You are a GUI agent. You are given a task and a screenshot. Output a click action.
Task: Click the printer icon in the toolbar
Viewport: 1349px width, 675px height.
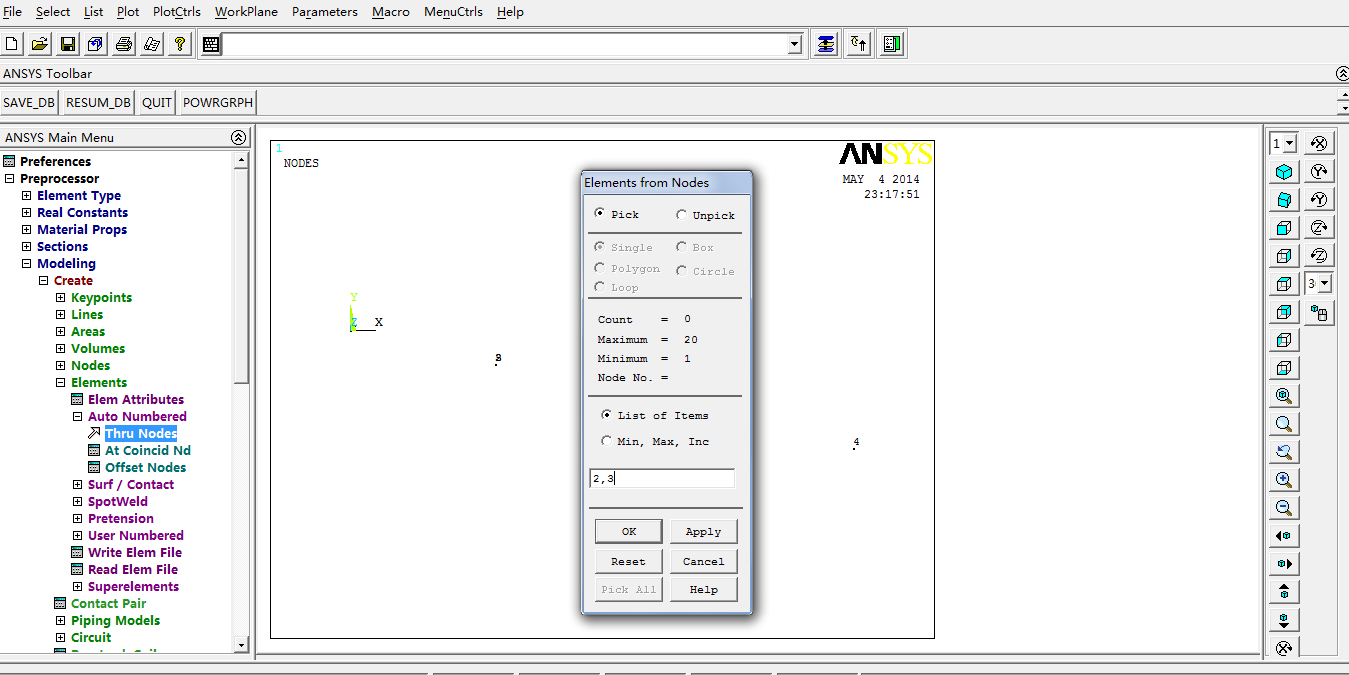124,44
